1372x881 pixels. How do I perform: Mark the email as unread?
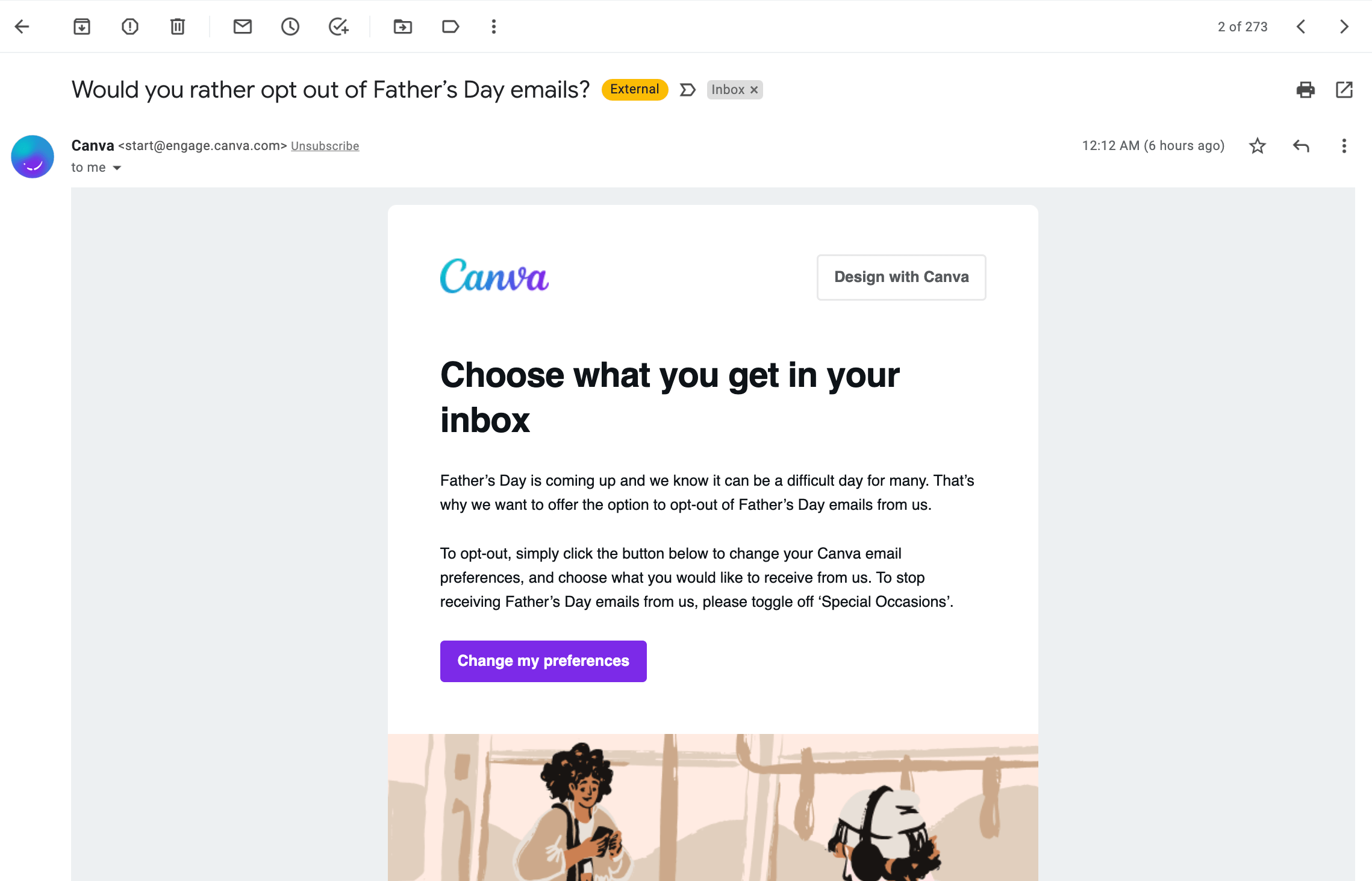click(x=242, y=27)
